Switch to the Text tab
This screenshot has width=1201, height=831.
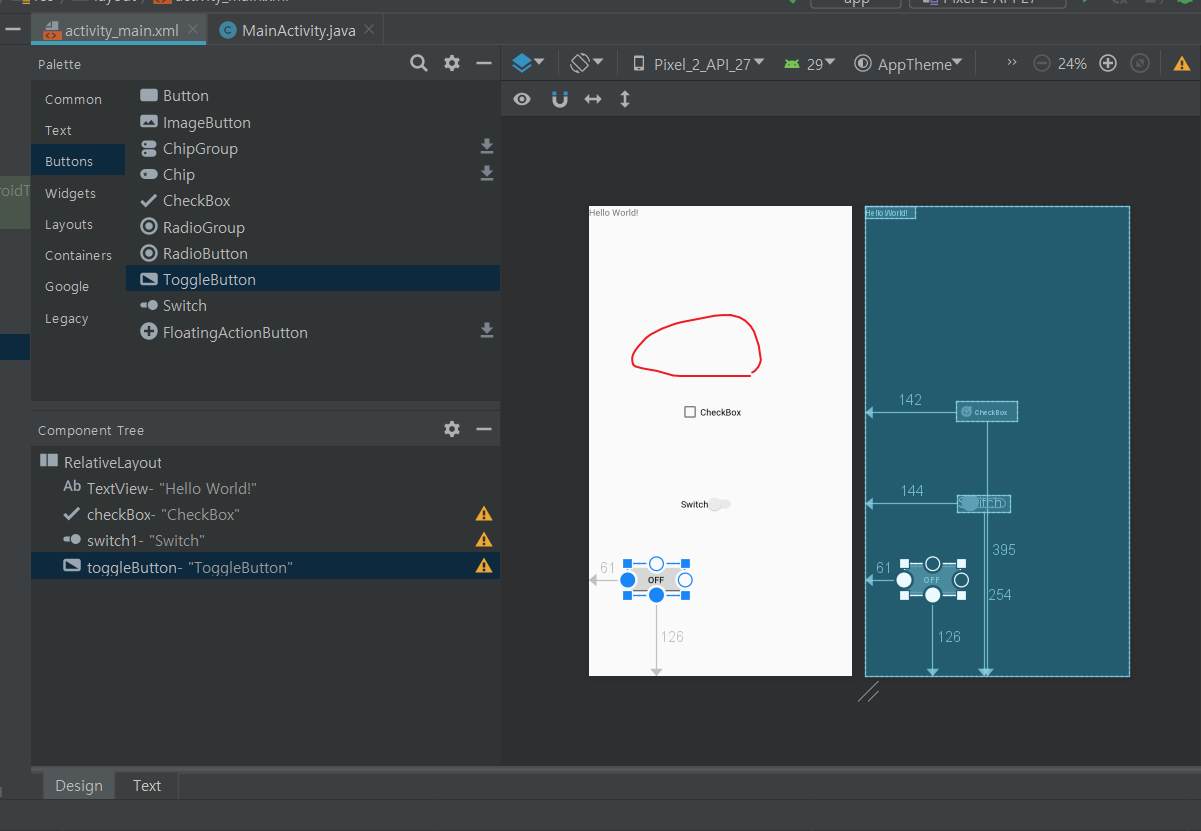[x=147, y=785]
